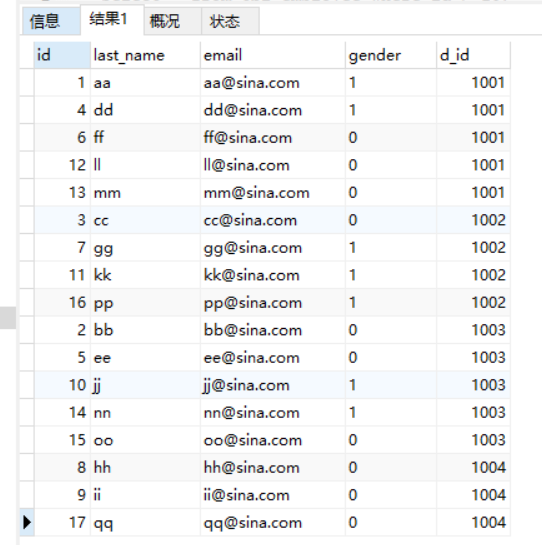This screenshot has width=542, height=545.
Task: Click last_name cell jj
Action: click(145, 385)
